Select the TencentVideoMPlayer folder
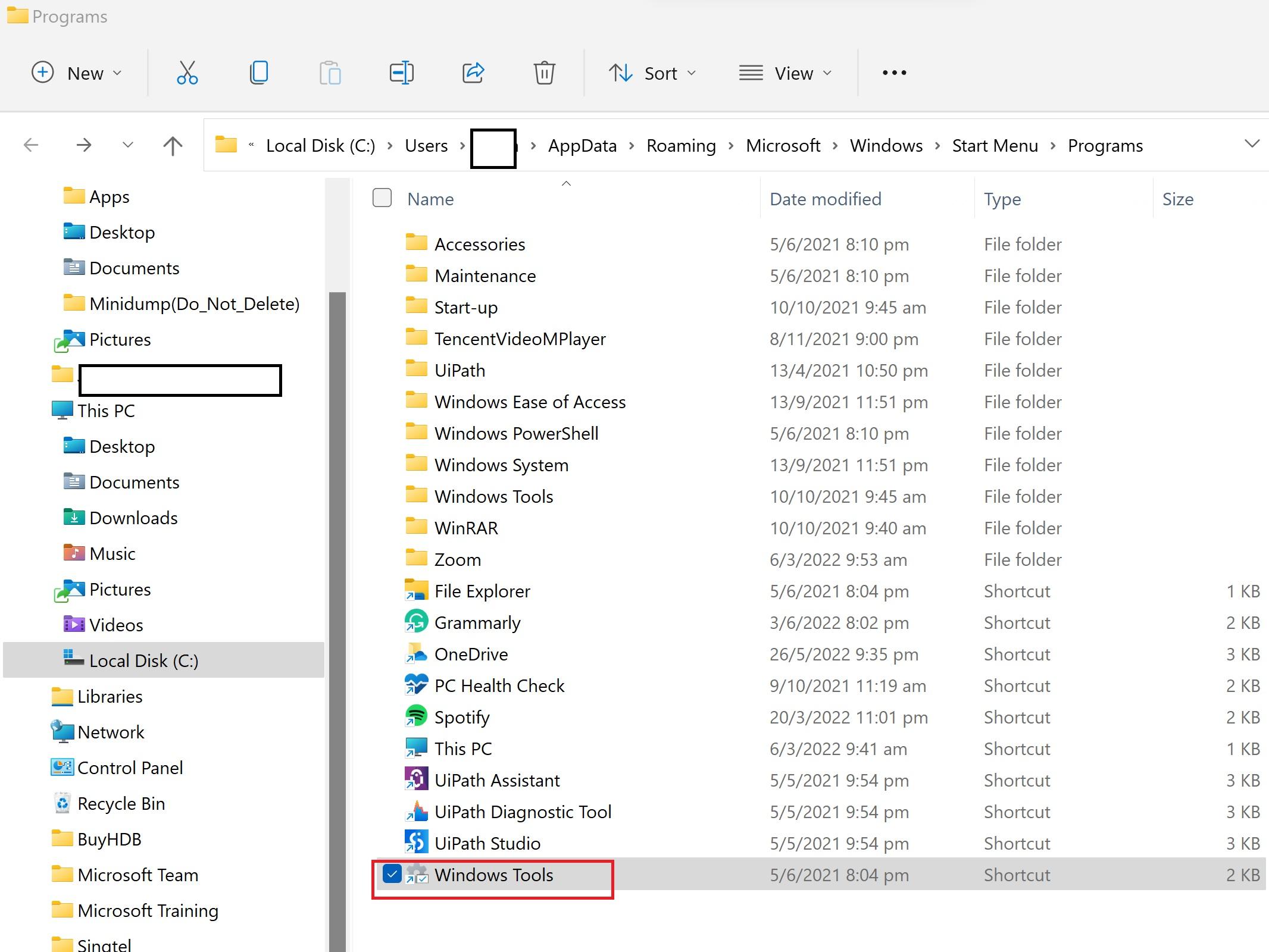This screenshot has height=952, width=1269. tap(520, 339)
